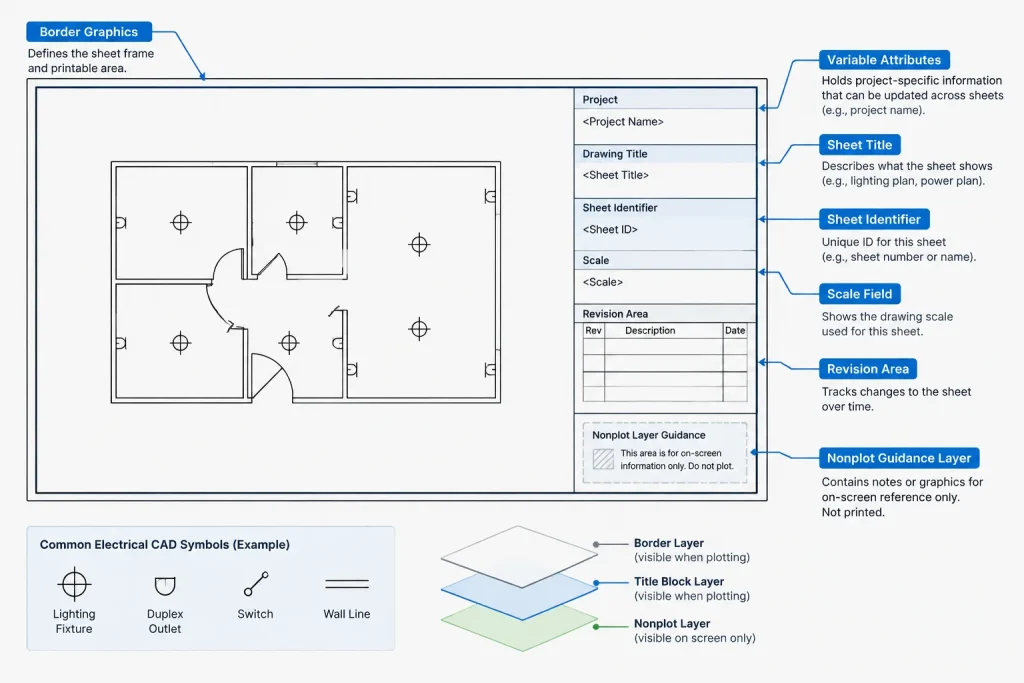Click the Title Block Layer text label
Viewport: 1024px width, 683px height.
[x=679, y=581]
